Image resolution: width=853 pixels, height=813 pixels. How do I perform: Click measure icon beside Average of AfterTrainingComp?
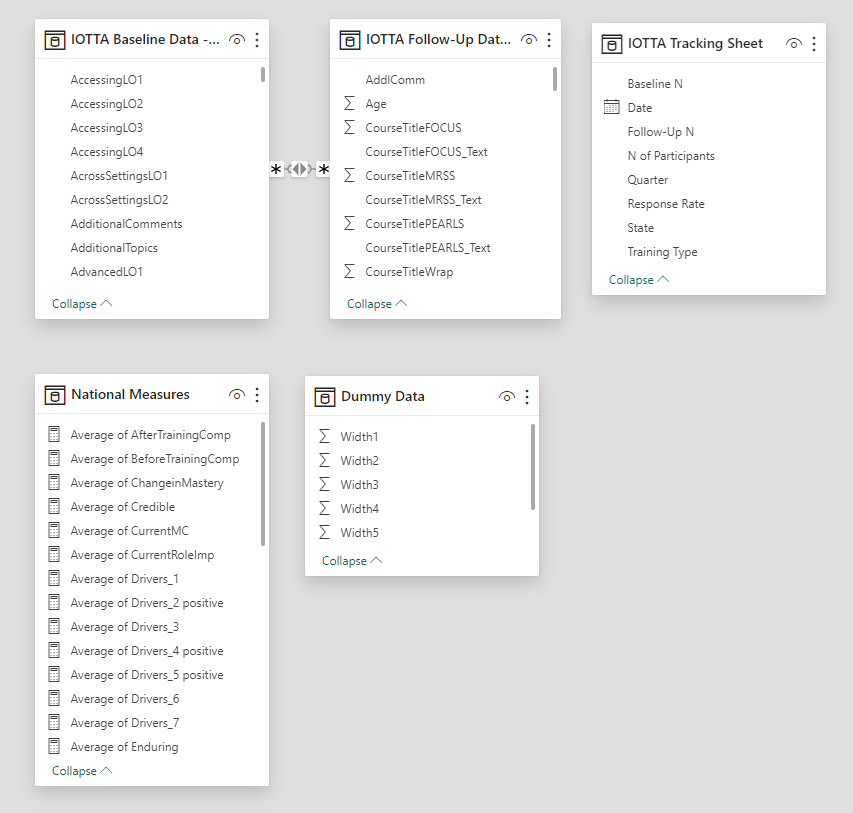pos(54,434)
